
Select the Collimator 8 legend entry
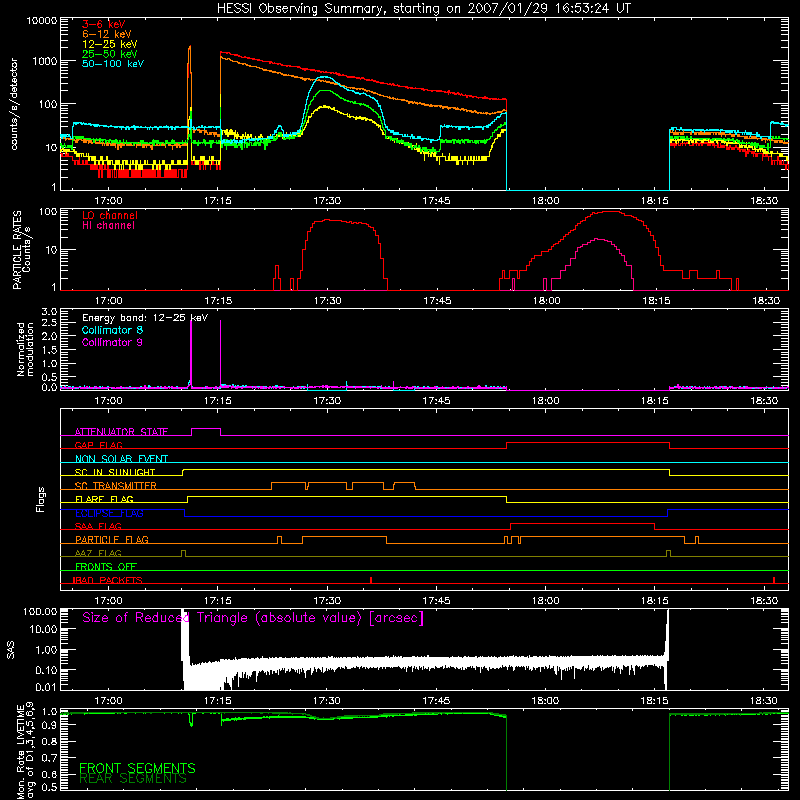click(112, 330)
